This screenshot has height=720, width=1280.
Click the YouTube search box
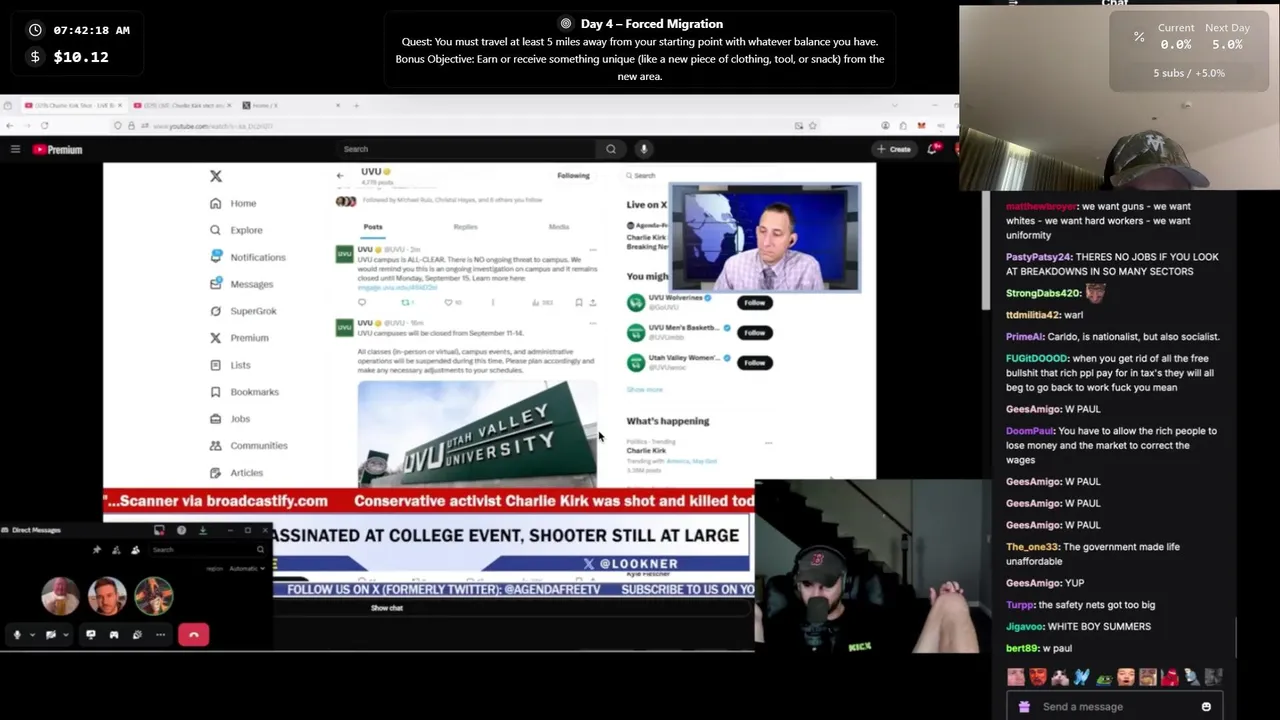tap(465, 149)
